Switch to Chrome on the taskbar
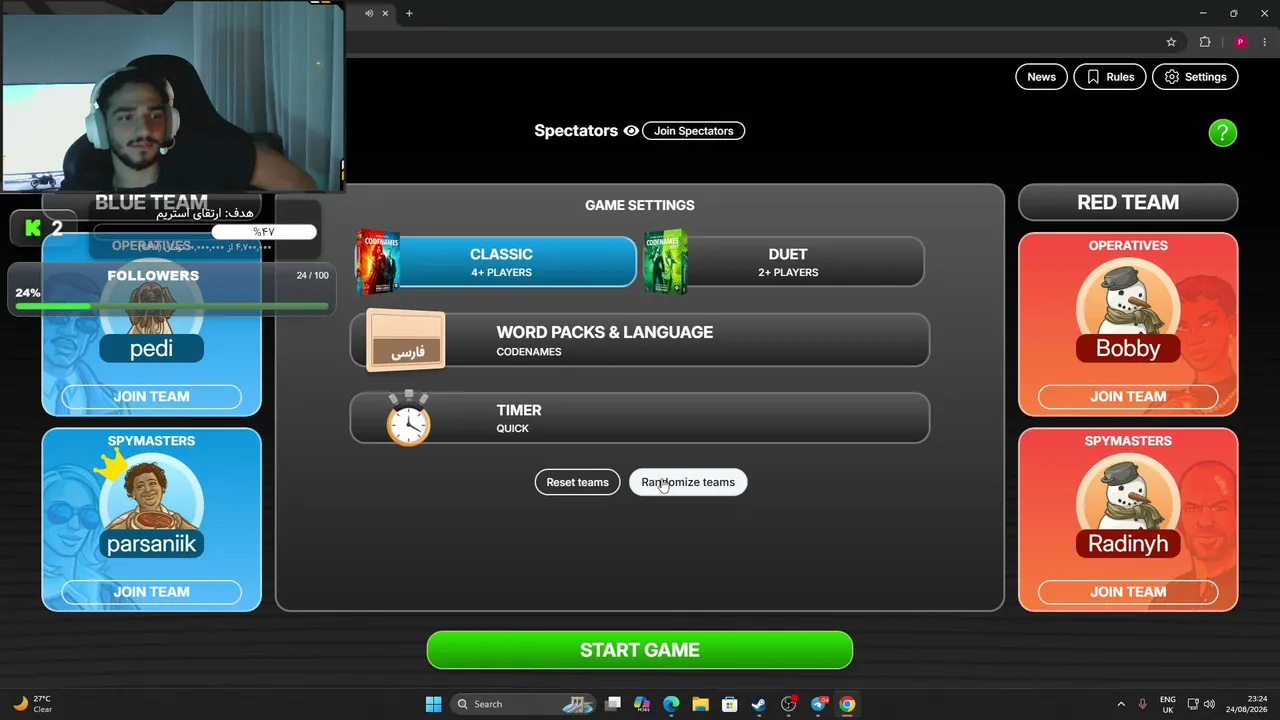The image size is (1280, 720). [847, 704]
